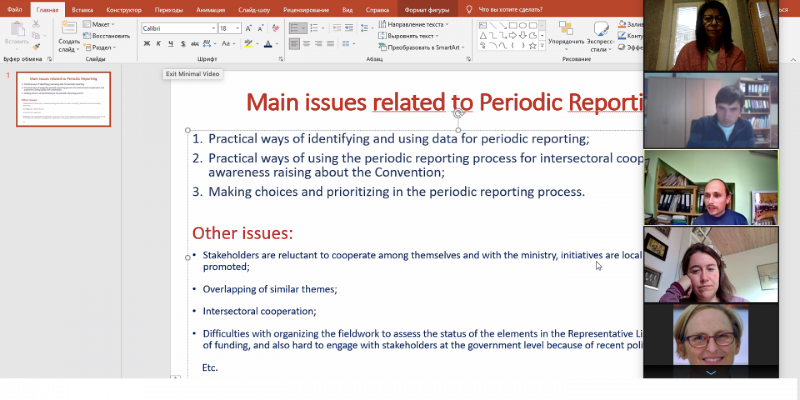
Task: Open the change case Aa dropdown
Action: tap(228, 44)
